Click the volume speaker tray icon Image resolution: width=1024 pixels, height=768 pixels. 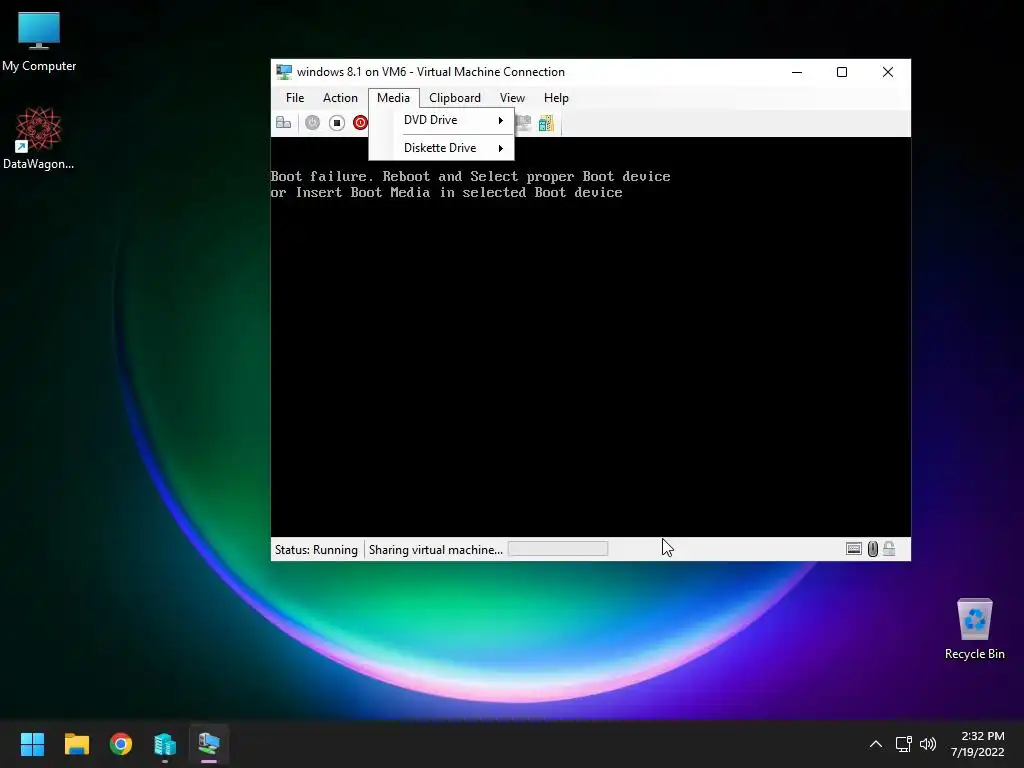pyautogui.click(x=927, y=744)
